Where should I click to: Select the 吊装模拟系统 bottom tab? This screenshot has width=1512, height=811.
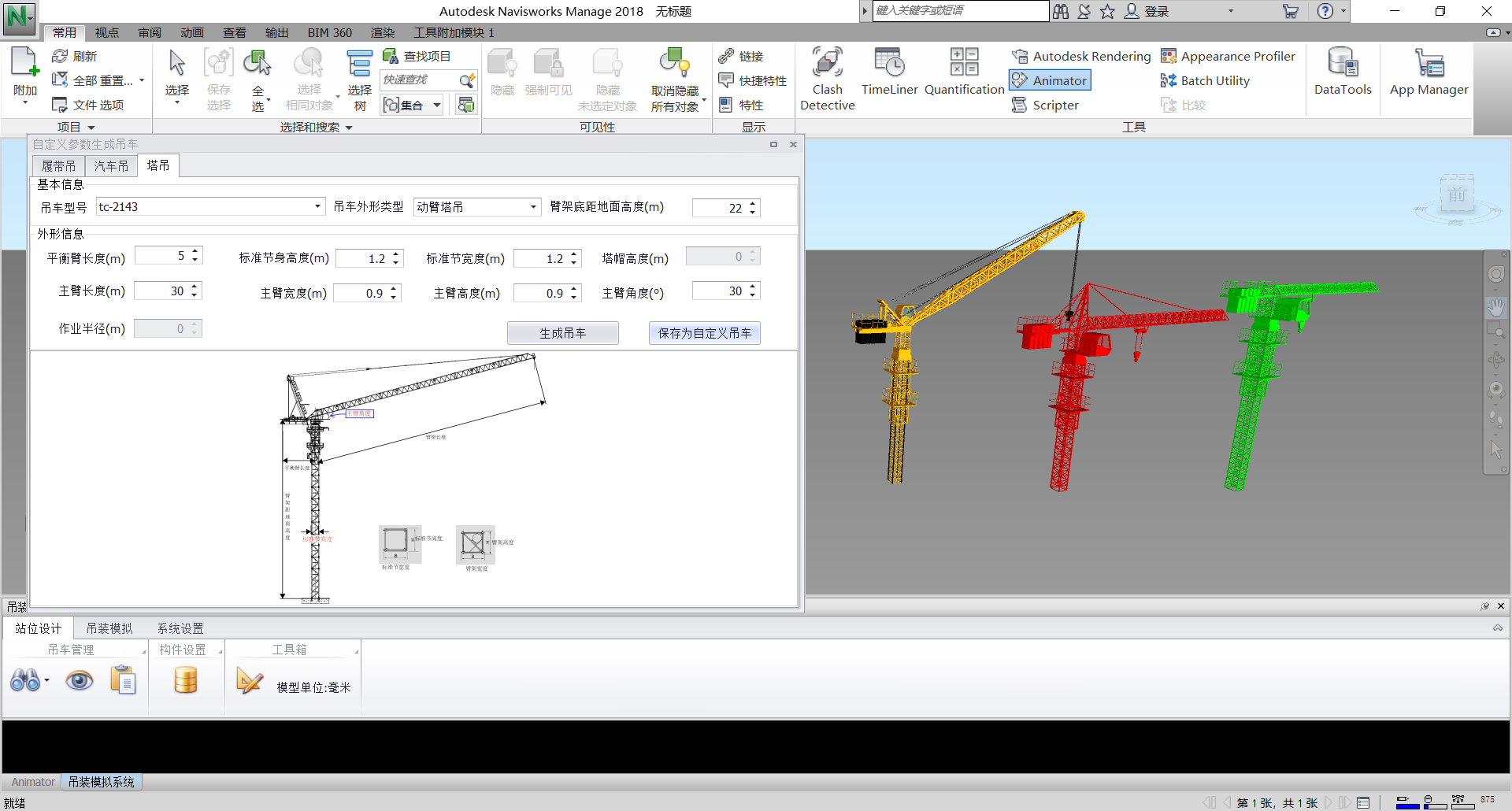[102, 782]
